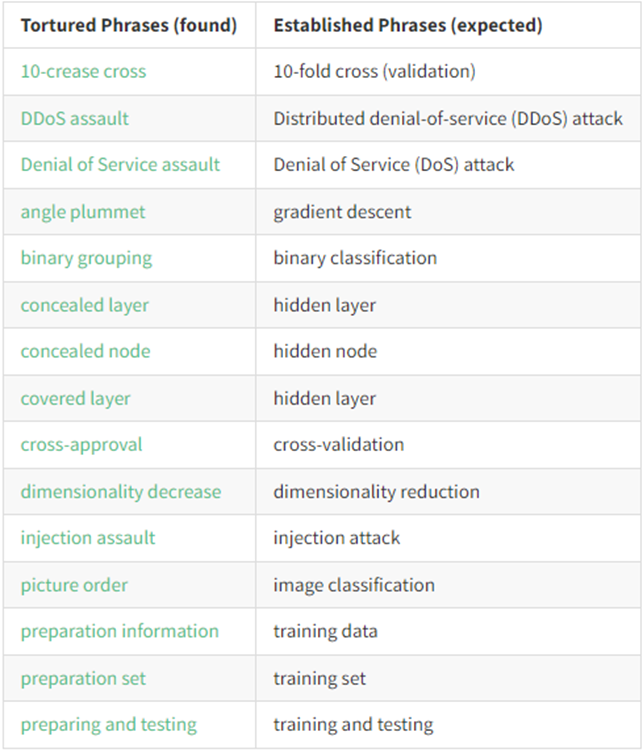Select the "Denial of Service assault" link
Viewport: 643px width, 753px height.
point(120,164)
